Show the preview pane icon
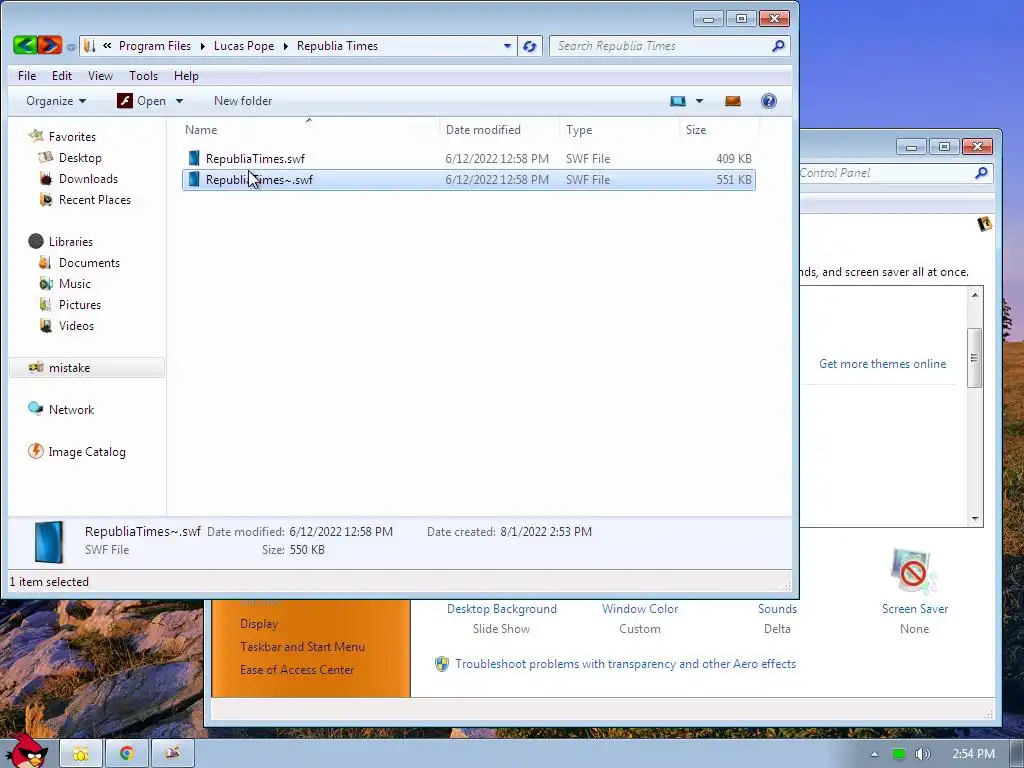The image size is (1024, 768). click(x=733, y=101)
